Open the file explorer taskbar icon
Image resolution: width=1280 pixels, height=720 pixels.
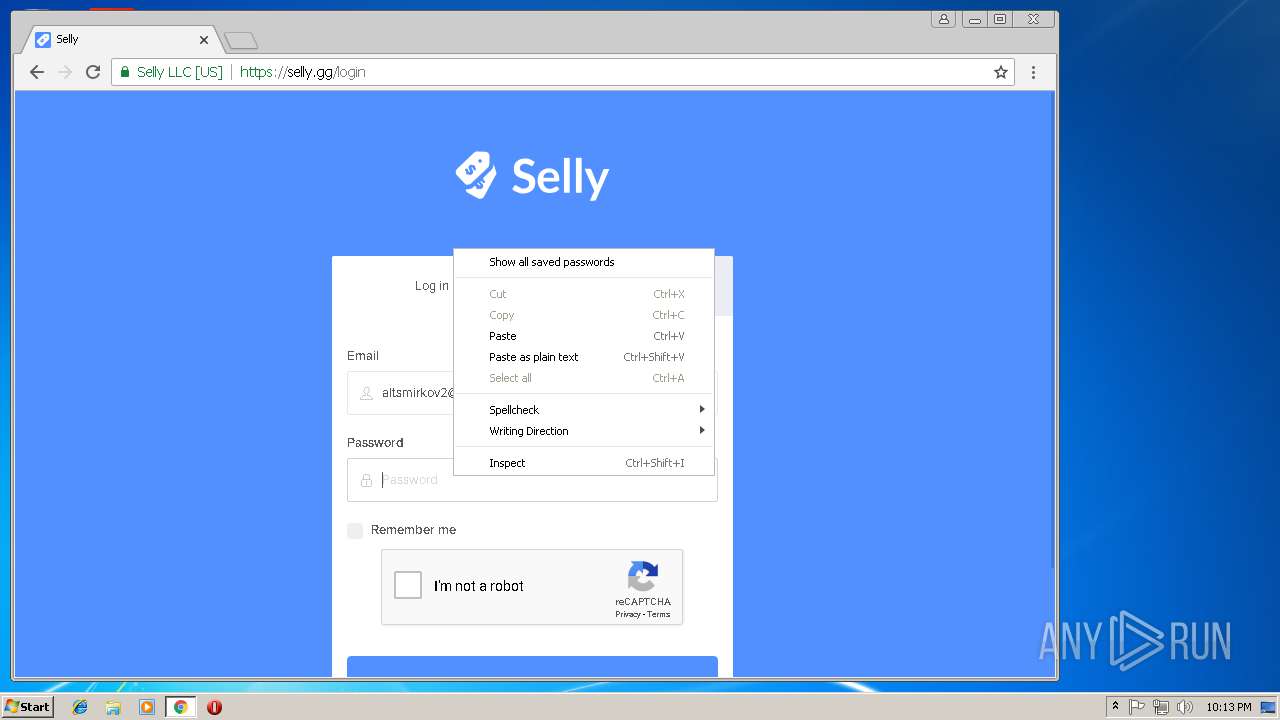[113, 707]
